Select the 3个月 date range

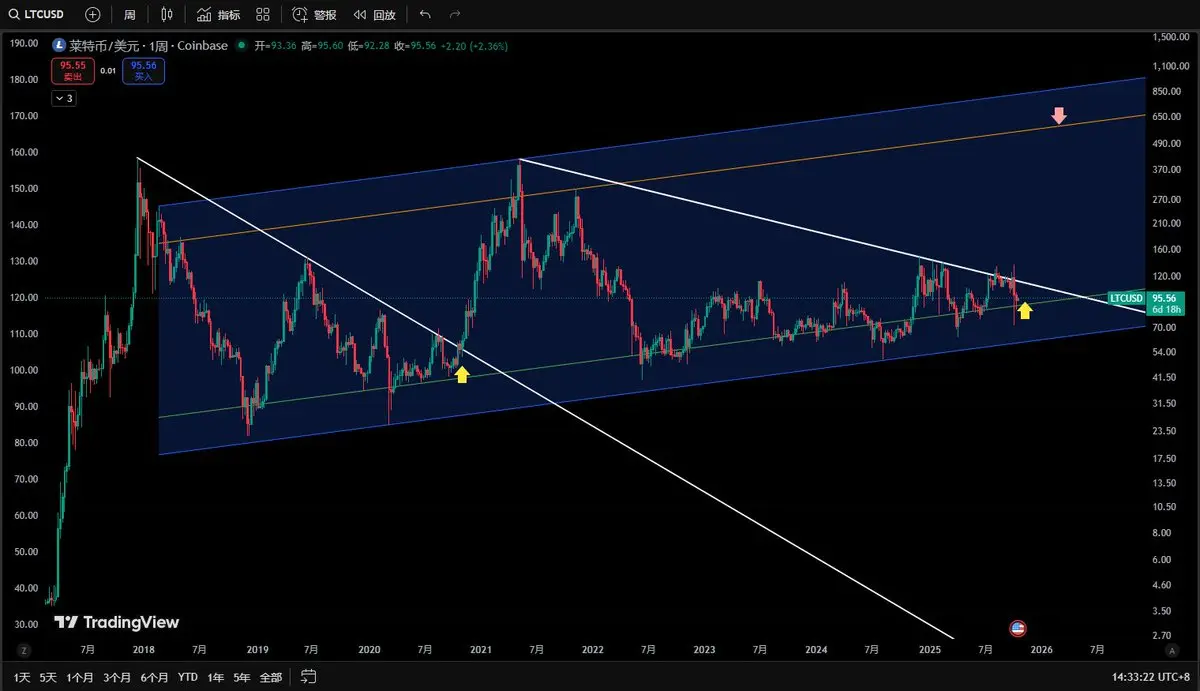(117, 677)
